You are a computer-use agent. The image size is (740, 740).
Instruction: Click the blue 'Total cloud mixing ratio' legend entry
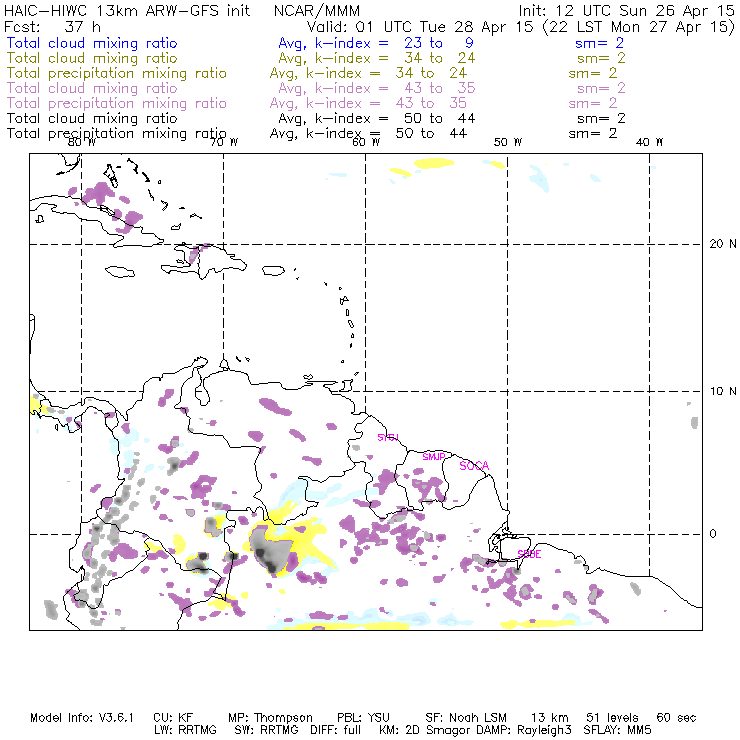[92, 43]
